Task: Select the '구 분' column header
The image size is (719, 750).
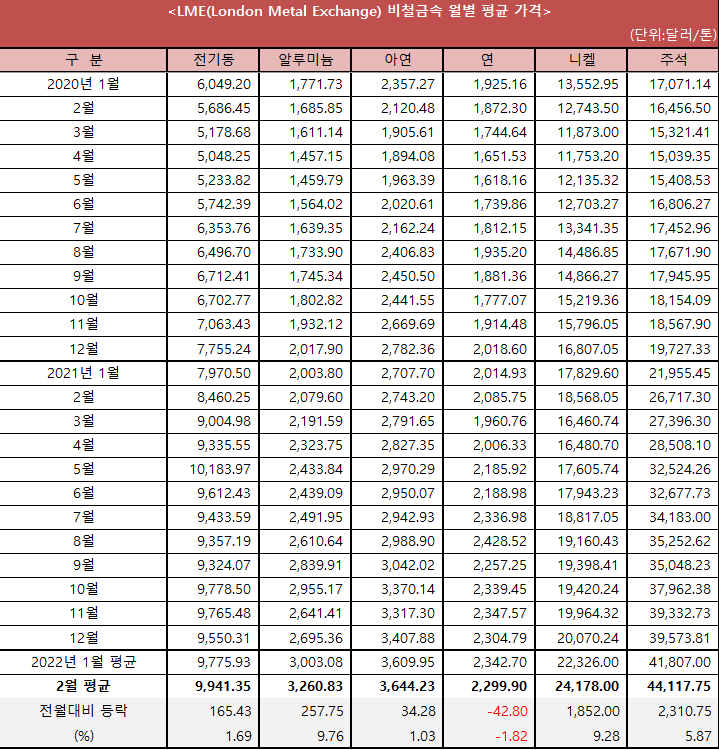Action: [x=83, y=60]
